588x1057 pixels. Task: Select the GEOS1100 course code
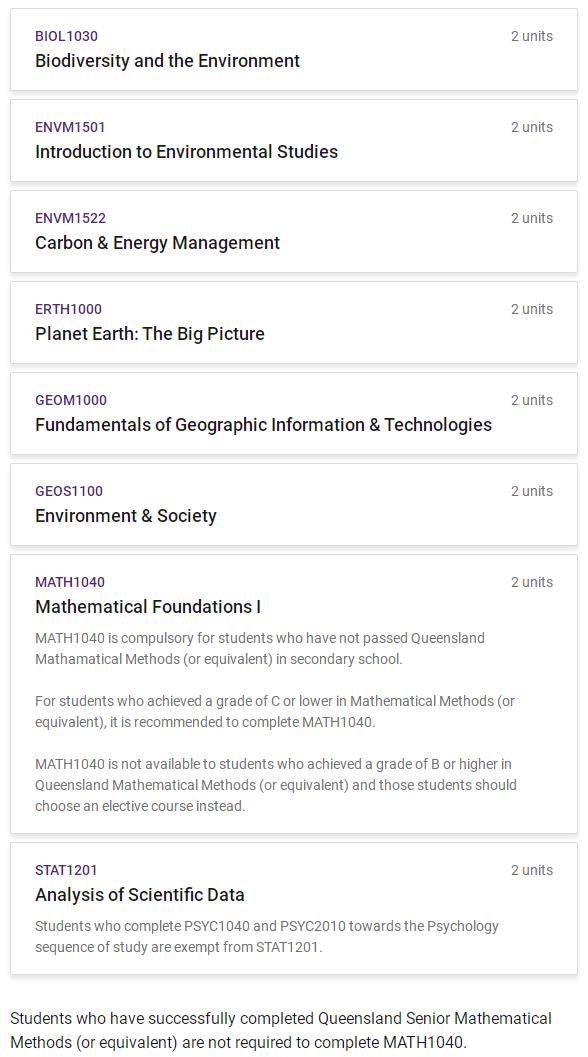click(x=69, y=491)
